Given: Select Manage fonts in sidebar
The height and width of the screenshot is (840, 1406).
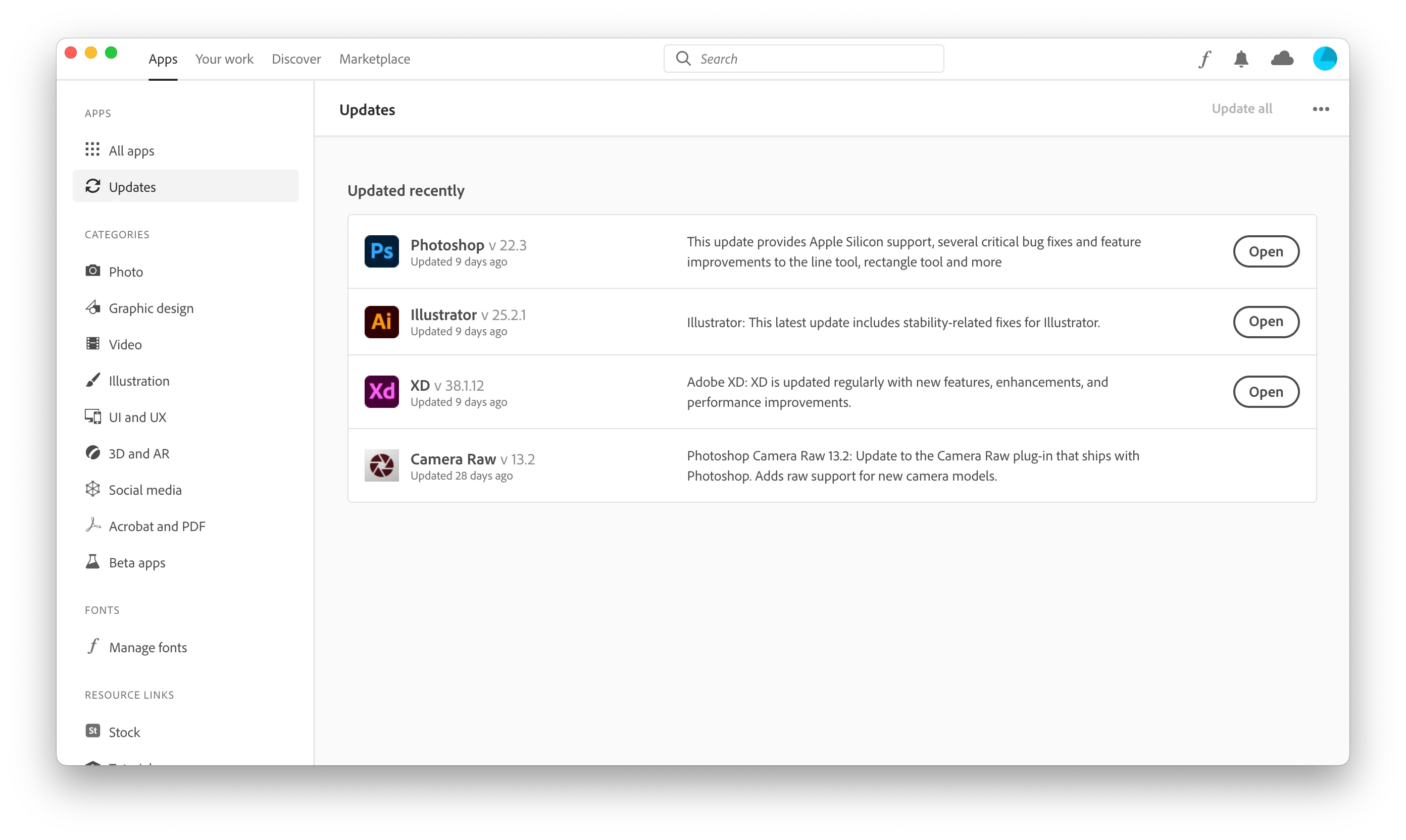Looking at the screenshot, I should 147,647.
